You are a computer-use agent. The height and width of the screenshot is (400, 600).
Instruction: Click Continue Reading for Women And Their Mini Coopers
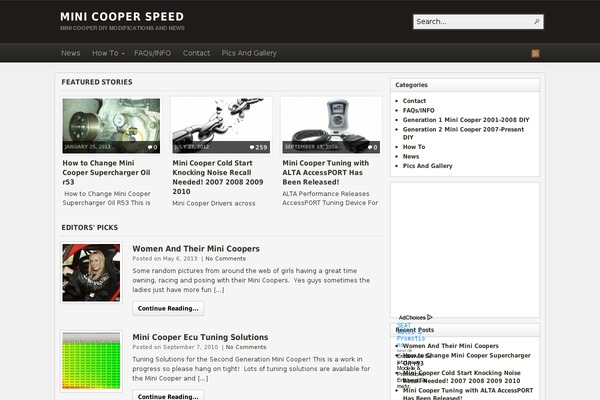pos(168,309)
